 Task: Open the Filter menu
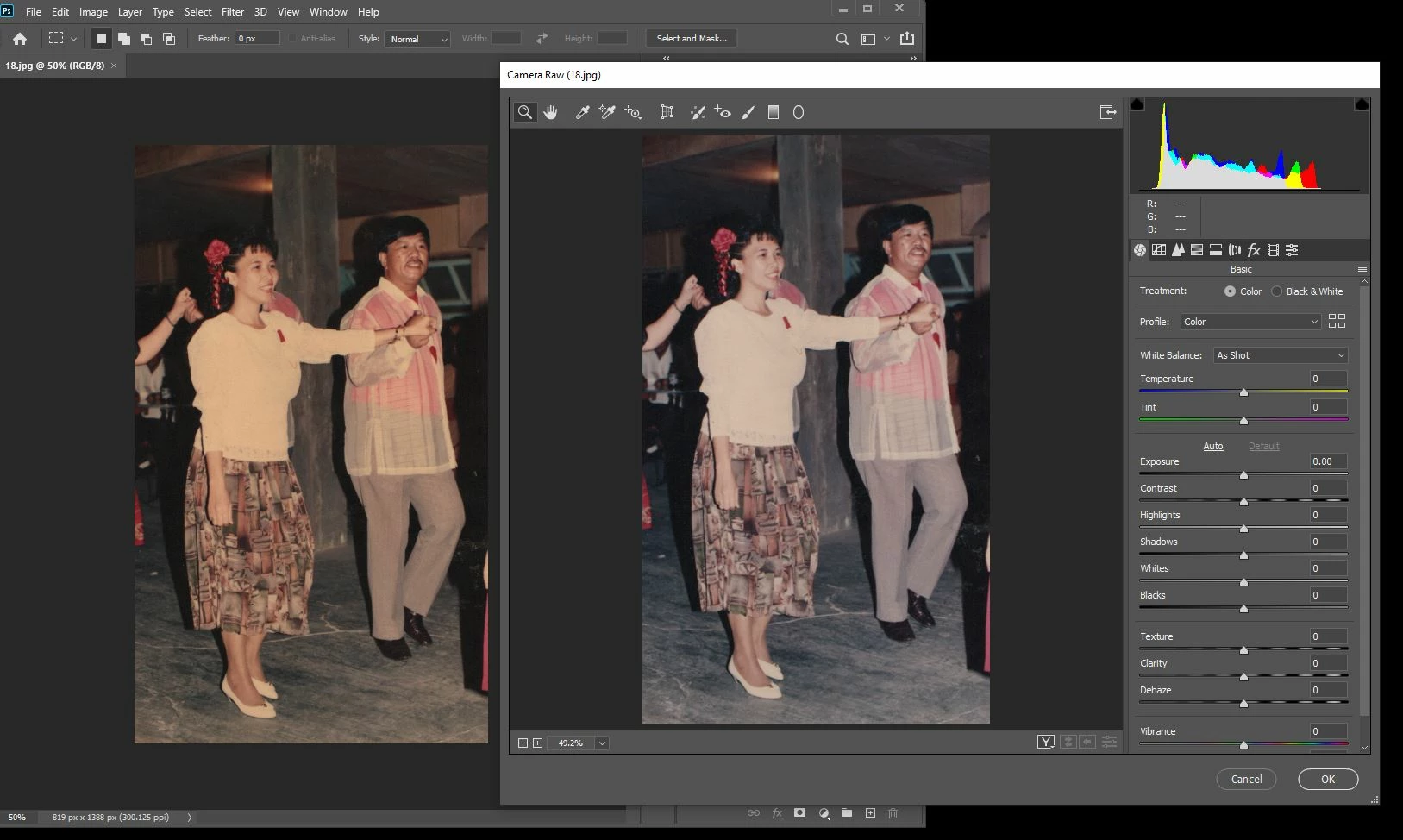[x=233, y=12]
